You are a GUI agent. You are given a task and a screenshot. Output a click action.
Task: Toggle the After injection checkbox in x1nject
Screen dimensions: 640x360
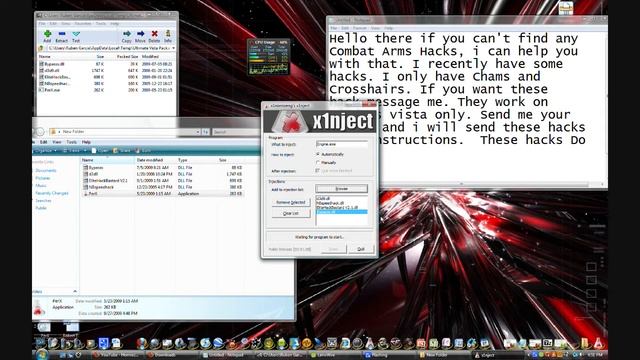[318, 171]
